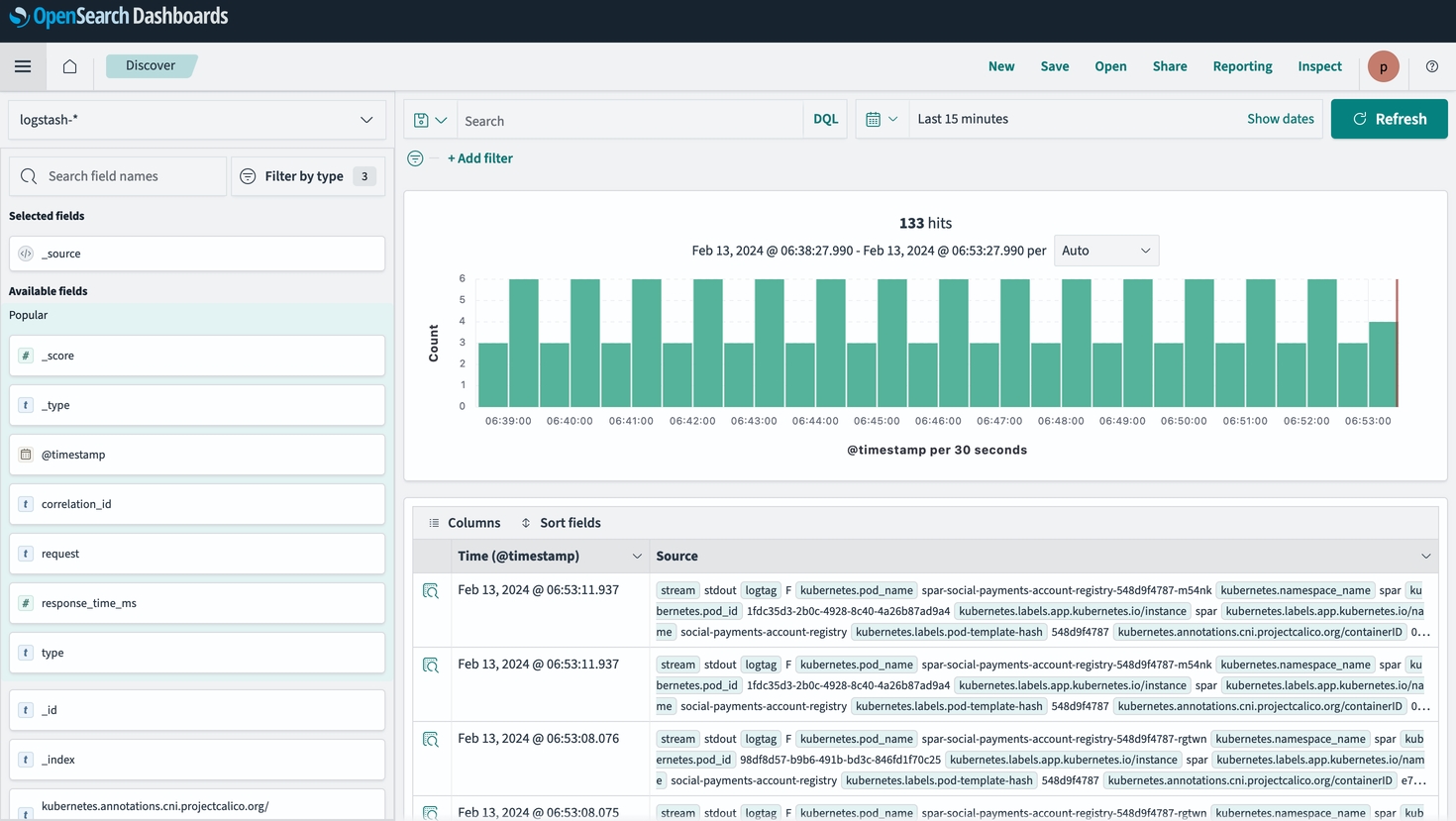
Task: Open the Reporting menu
Action: [x=1242, y=66]
